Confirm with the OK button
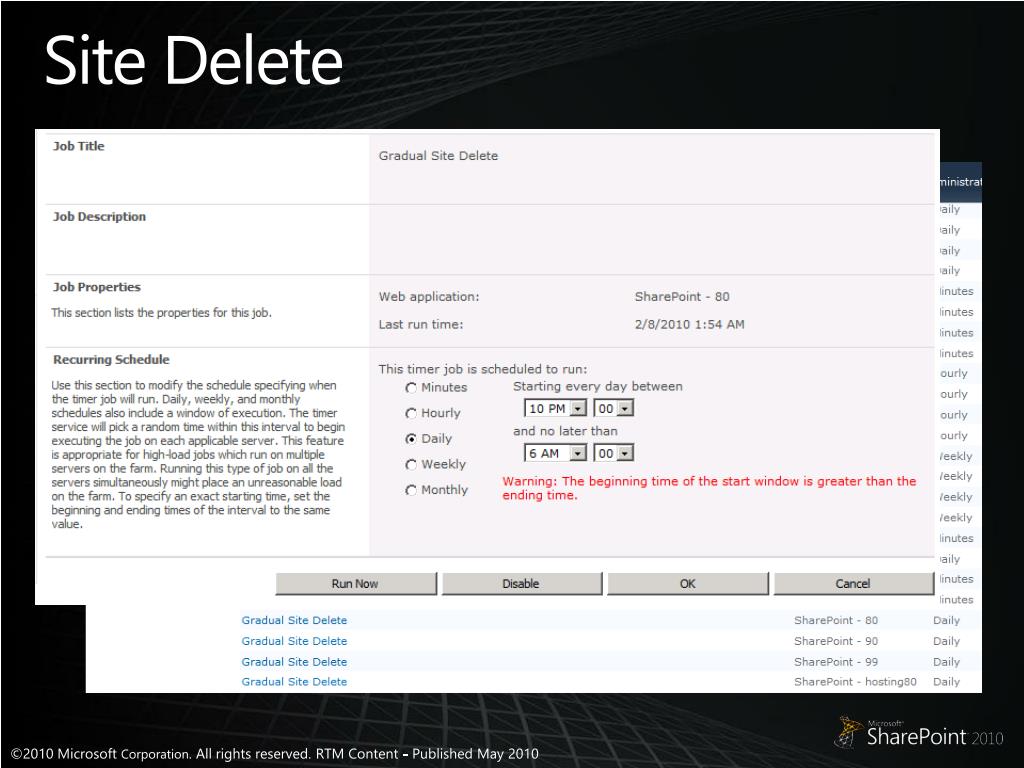This screenshot has height=768, width=1024. point(688,584)
